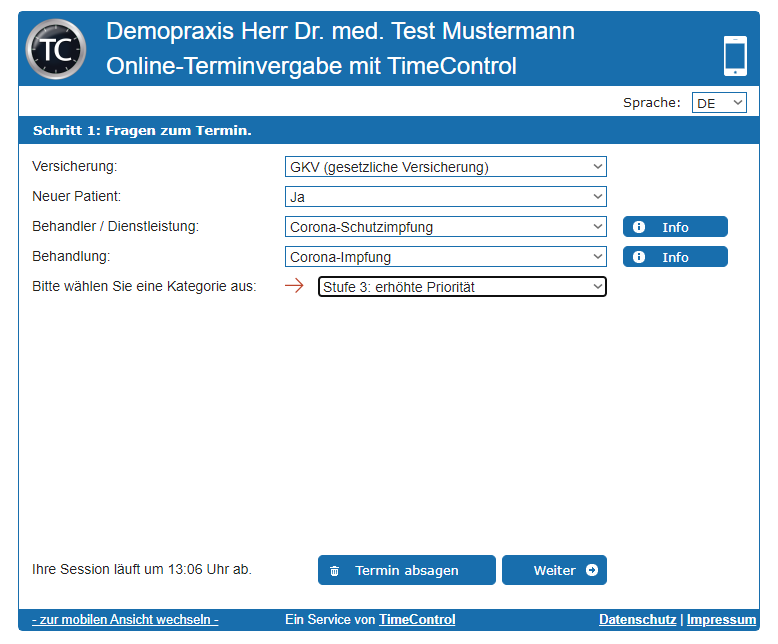Screen dimensions: 778x644
Task: Open the Behandler / Dienstleistung dropdown
Action: [446, 227]
